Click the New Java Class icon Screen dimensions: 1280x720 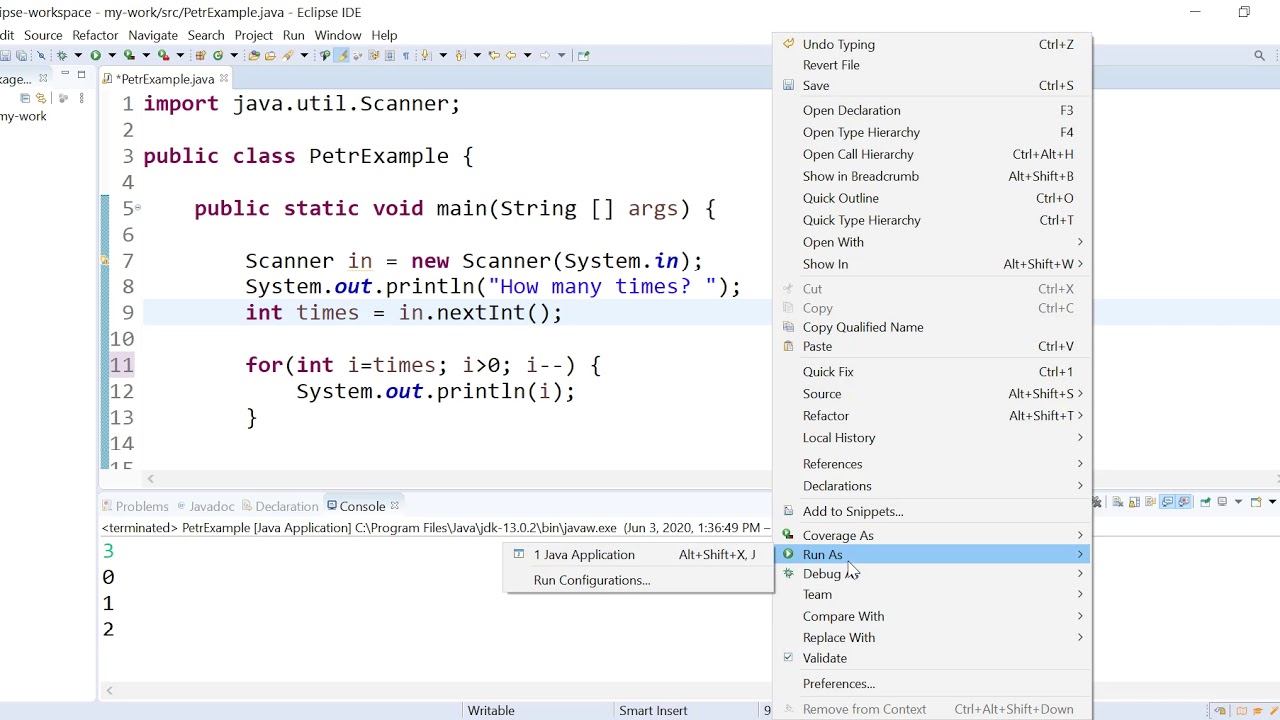tap(217, 56)
